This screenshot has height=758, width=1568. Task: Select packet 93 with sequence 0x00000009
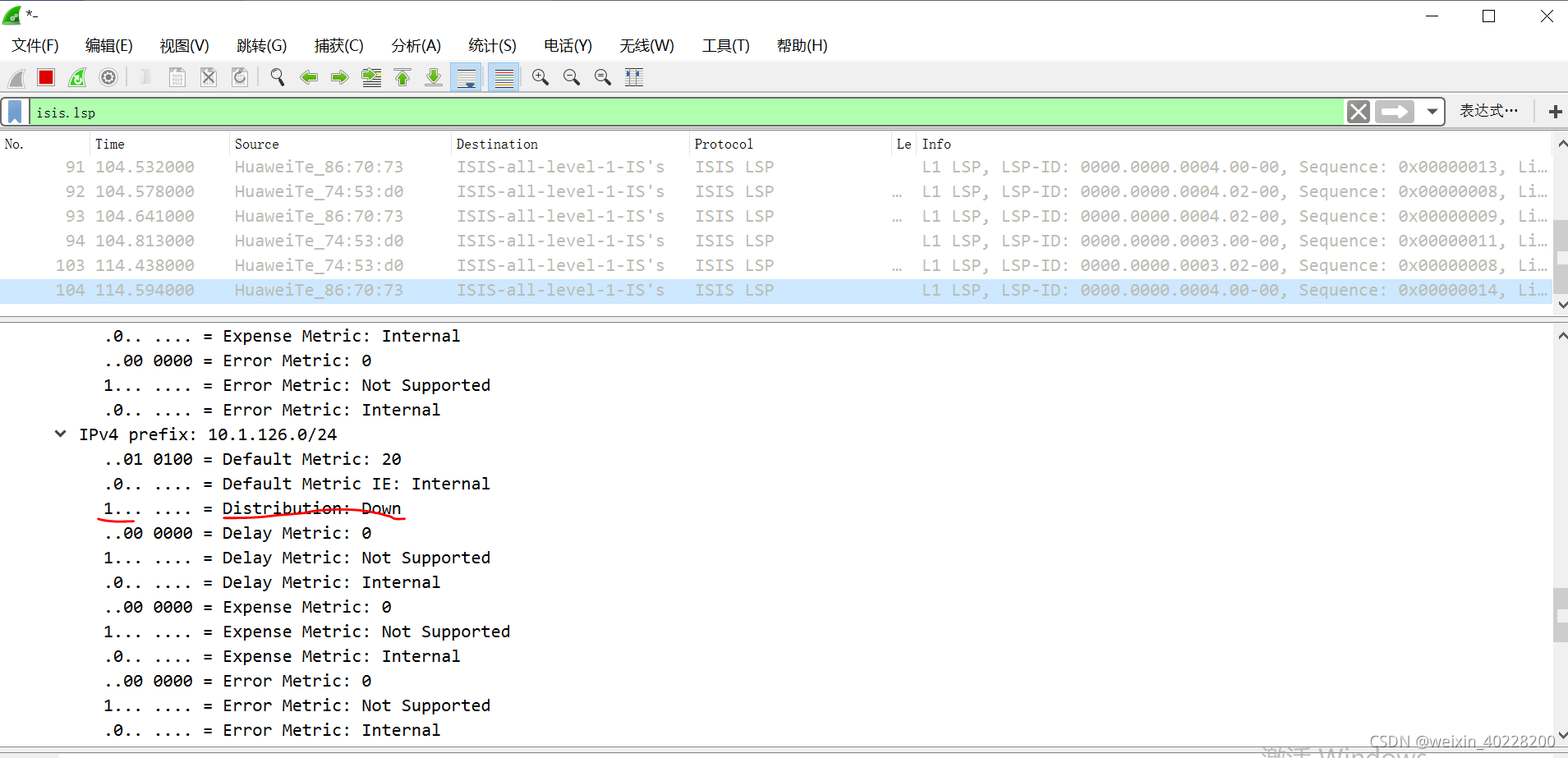point(776,217)
